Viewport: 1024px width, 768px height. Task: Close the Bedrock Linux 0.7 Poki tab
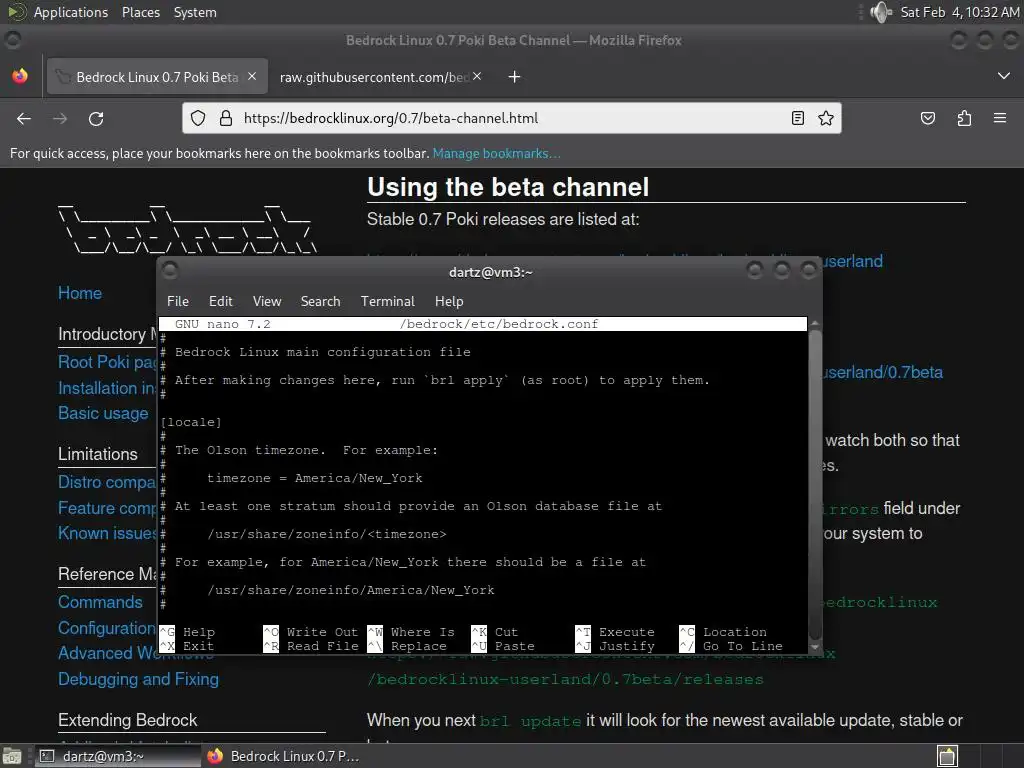[x=252, y=76]
